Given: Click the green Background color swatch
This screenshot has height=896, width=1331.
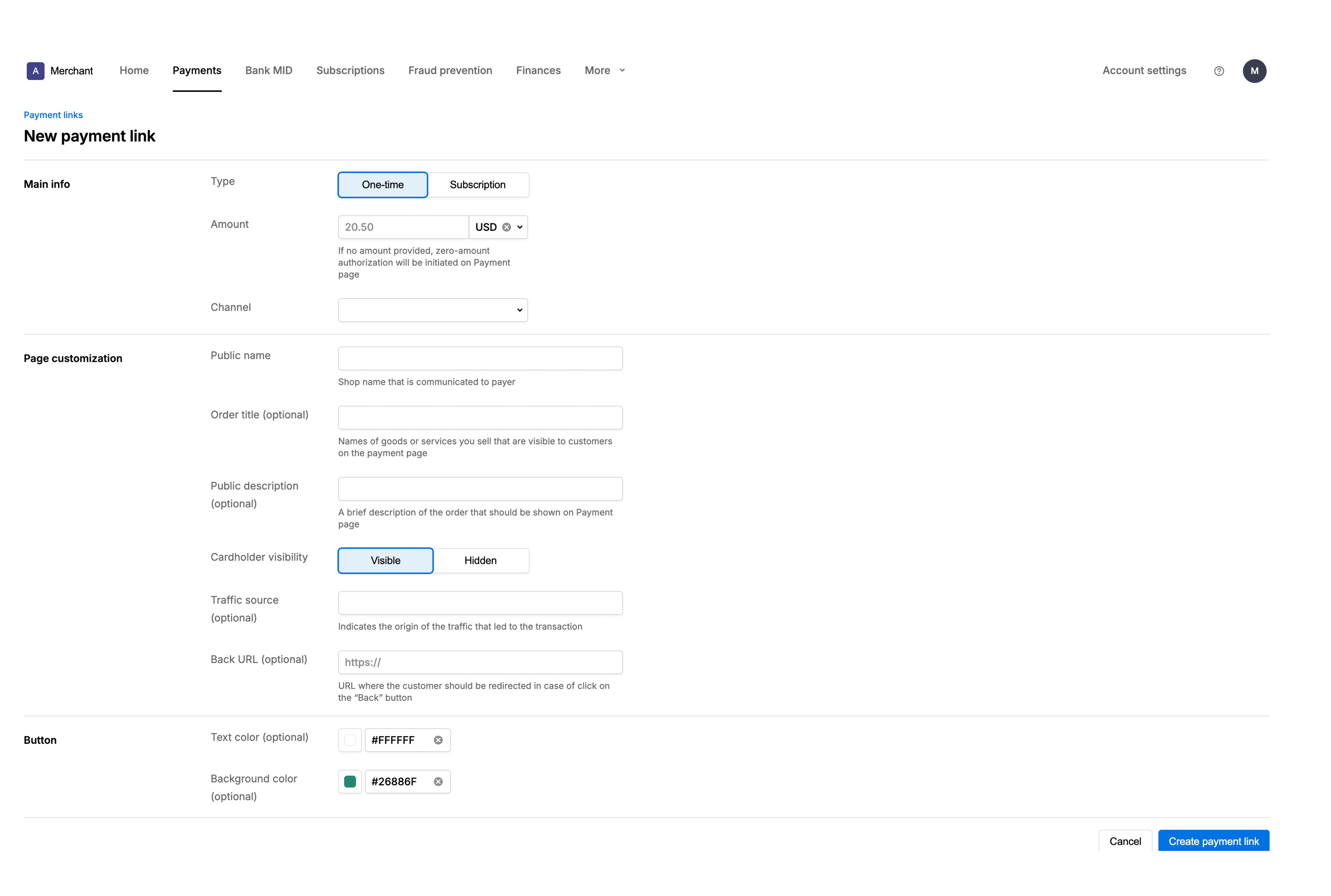Looking at the screenshot, I should point(350,781).
